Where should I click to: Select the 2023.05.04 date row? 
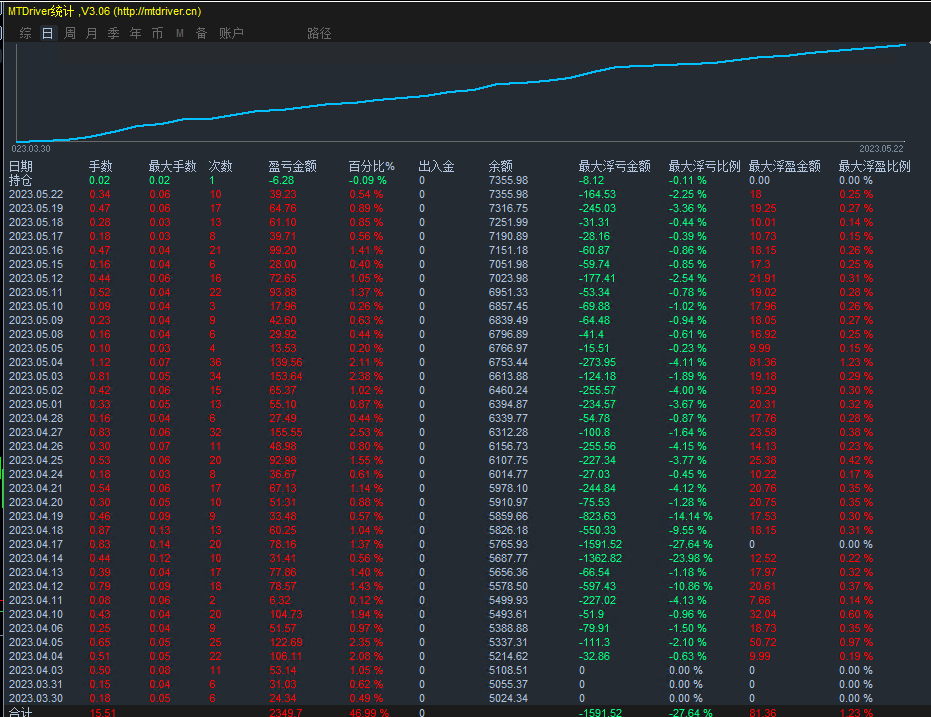pos(36,362)
